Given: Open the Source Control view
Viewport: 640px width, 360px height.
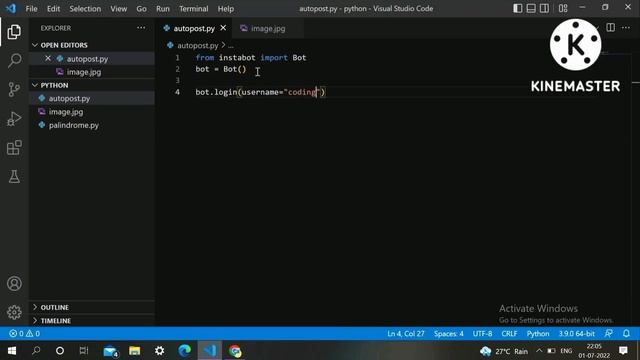Looking at the screenshot, I should (x=14, y=89).
